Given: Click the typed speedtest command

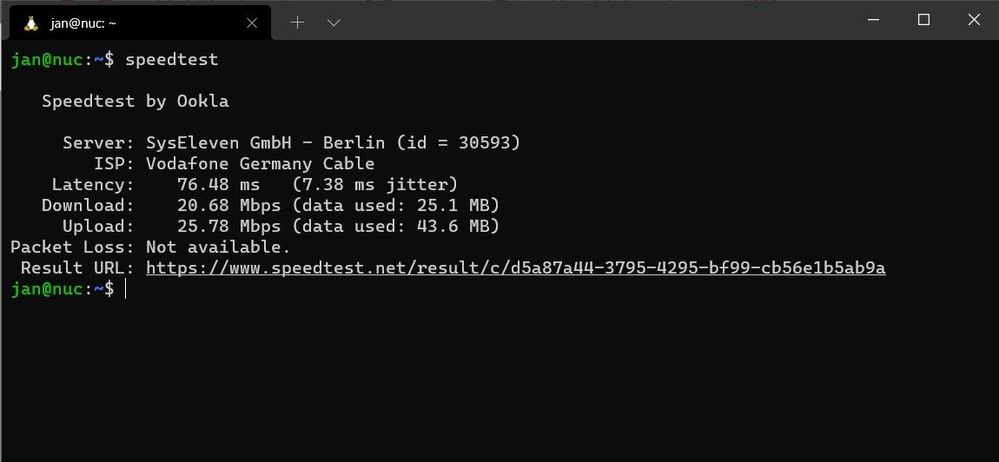Looking at the screenshot, I should 171,60.
